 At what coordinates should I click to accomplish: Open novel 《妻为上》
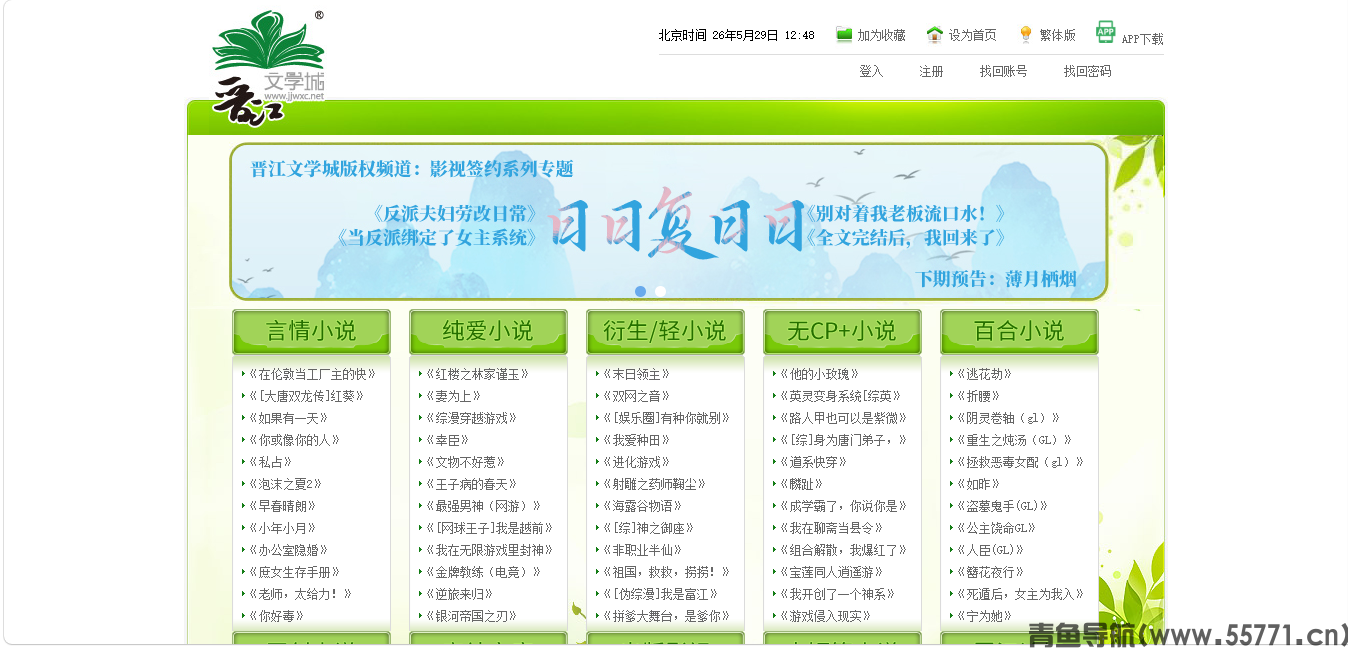(454, 396)
